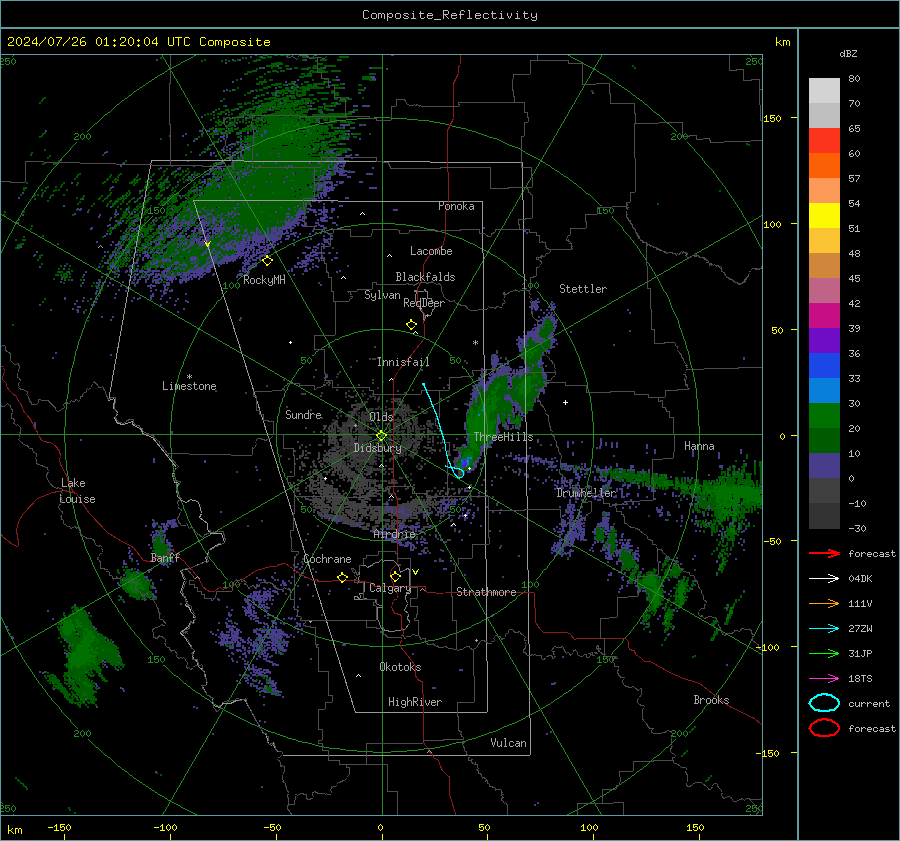Click the Vulcan city label
The image size is (900, 841).
point(508,743)
